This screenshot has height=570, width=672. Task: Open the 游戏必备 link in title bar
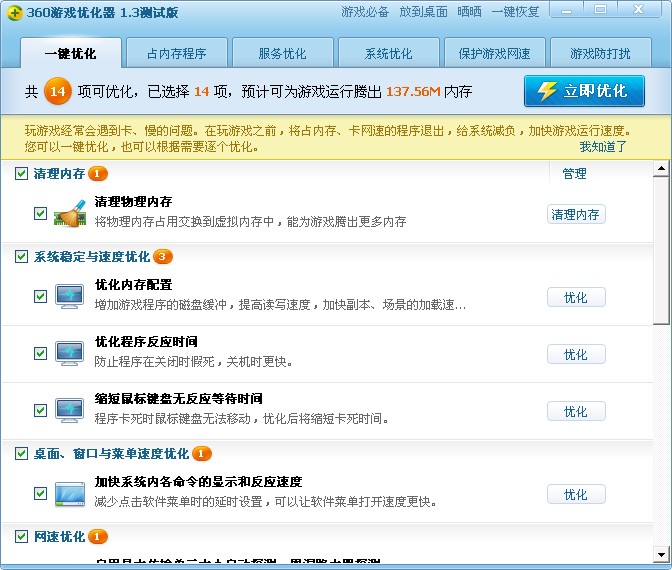coord(365,12)
